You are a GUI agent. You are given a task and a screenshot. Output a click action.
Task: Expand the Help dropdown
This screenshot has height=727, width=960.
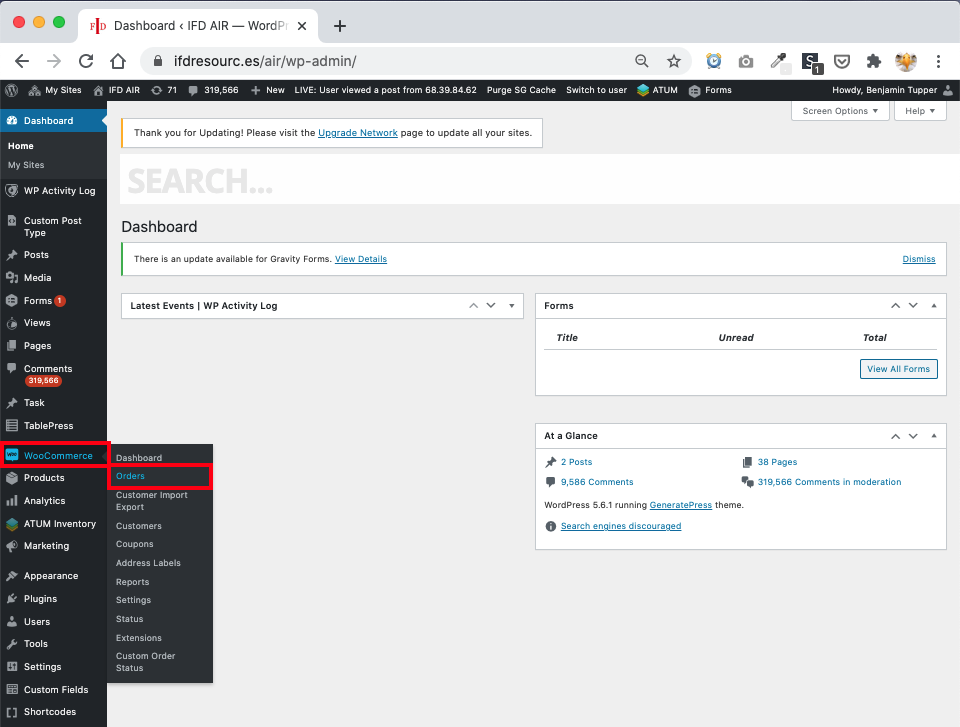pyautogui.click(x=920, y=111)
